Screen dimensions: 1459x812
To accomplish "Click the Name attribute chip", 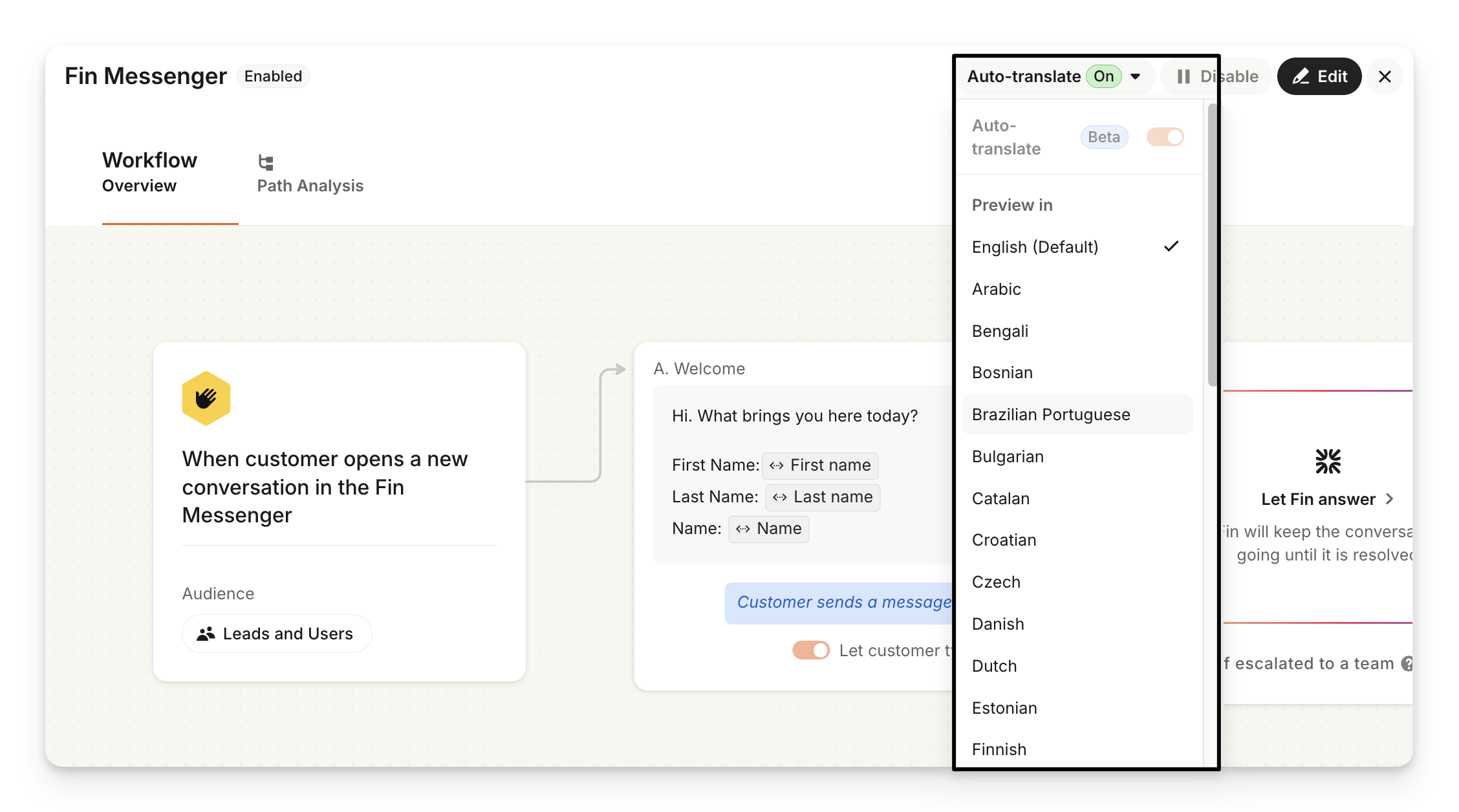I will click(x=768, y=529).
